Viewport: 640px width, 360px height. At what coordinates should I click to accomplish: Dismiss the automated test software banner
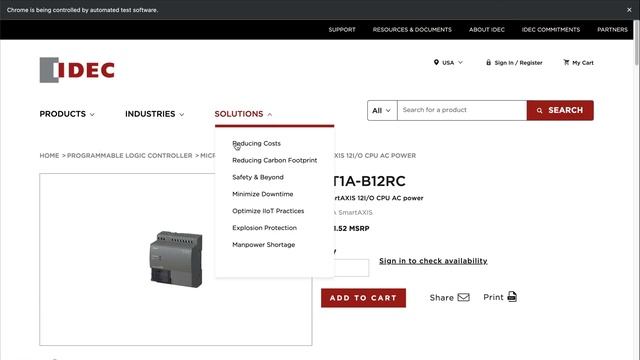629,10
